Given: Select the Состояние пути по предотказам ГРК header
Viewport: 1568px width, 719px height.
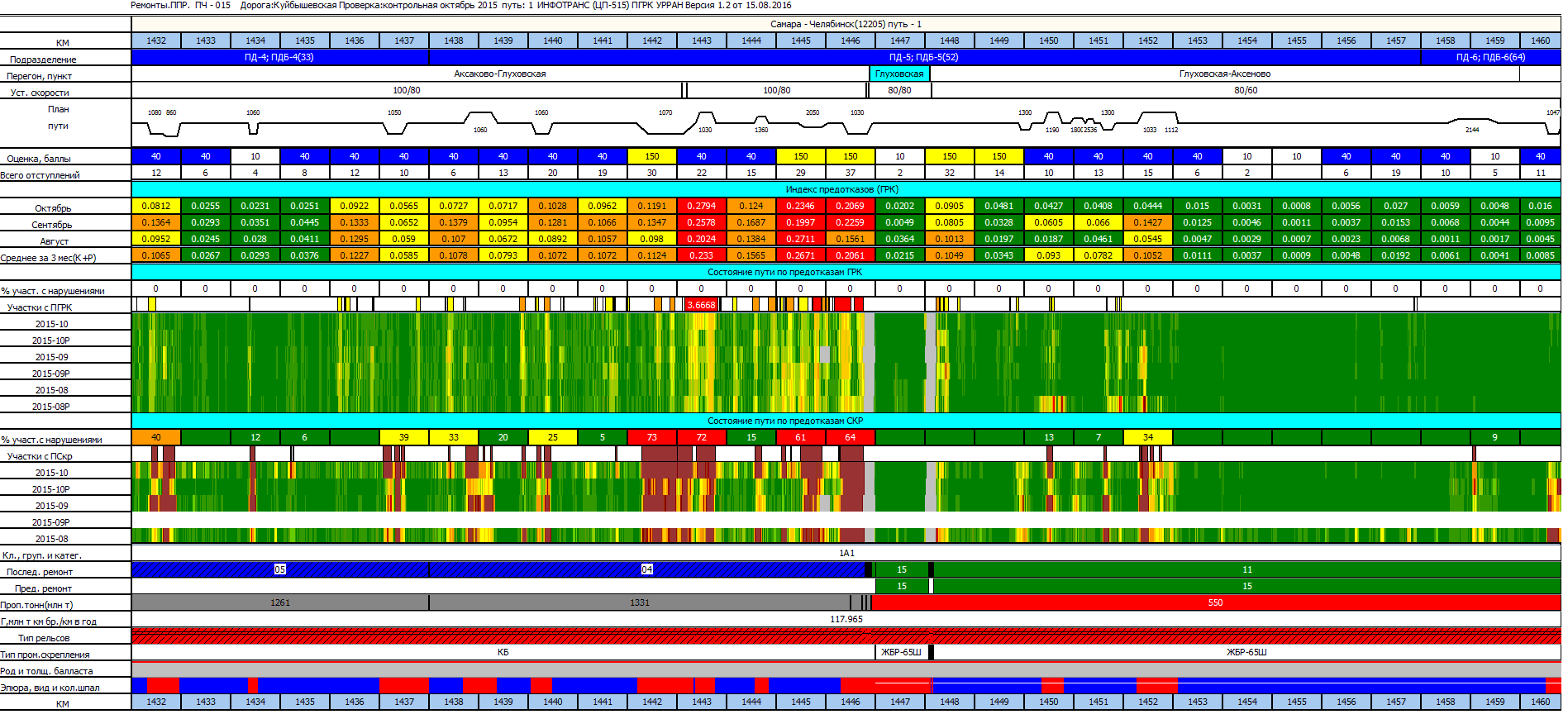Looking at the screenshot, I should click(x=784, y=272).
